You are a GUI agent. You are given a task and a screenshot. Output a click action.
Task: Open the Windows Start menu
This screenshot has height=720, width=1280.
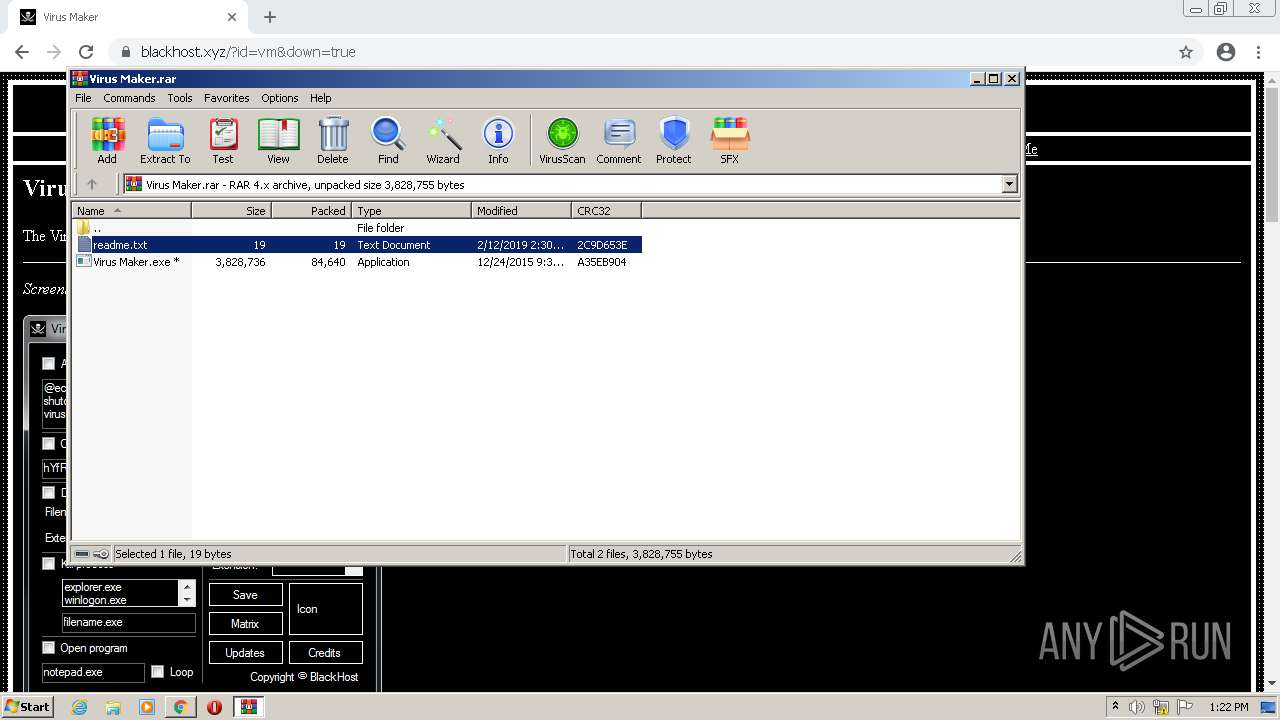[27, 707]
